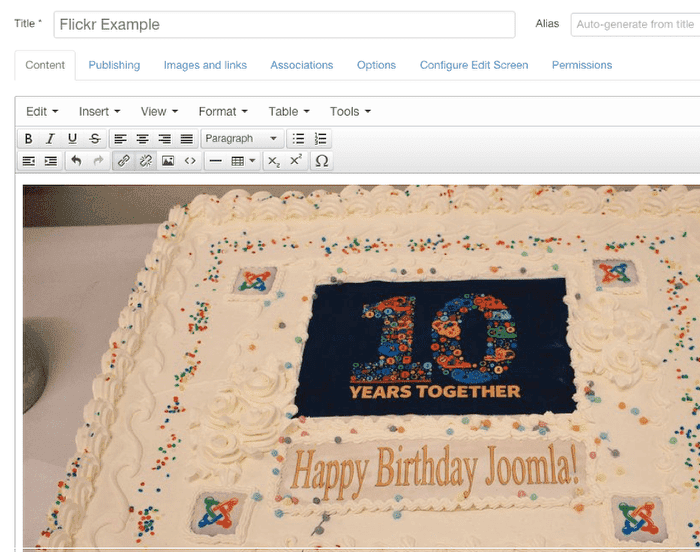
Task: Insert a numbered list
Action: 321,139
